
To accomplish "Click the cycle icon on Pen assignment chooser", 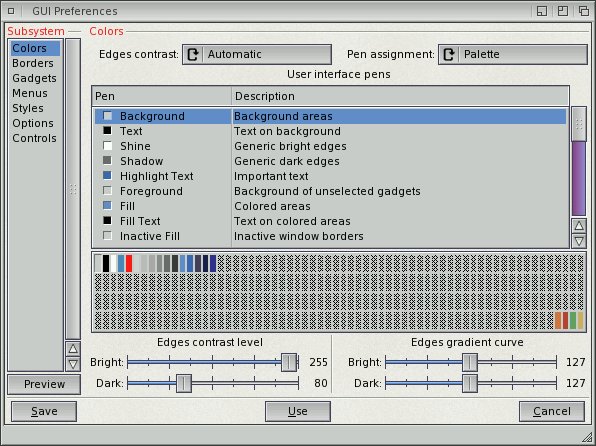I will 449,54.
